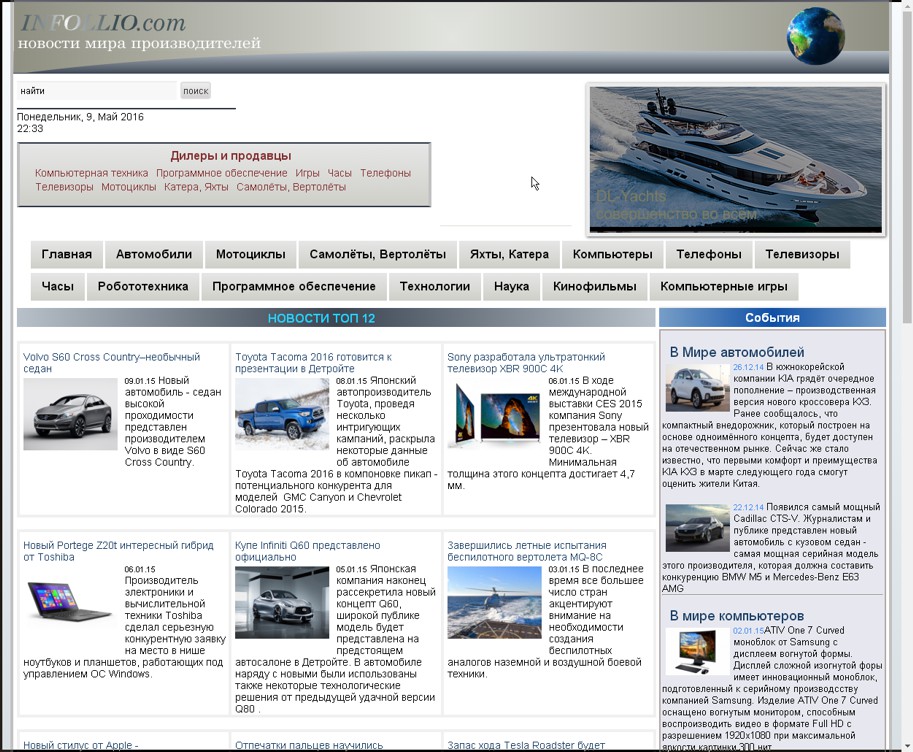Click the silver Infiniti Q60 thumbnail
Viewport: 913px width, 752px height.
(282, 602)
